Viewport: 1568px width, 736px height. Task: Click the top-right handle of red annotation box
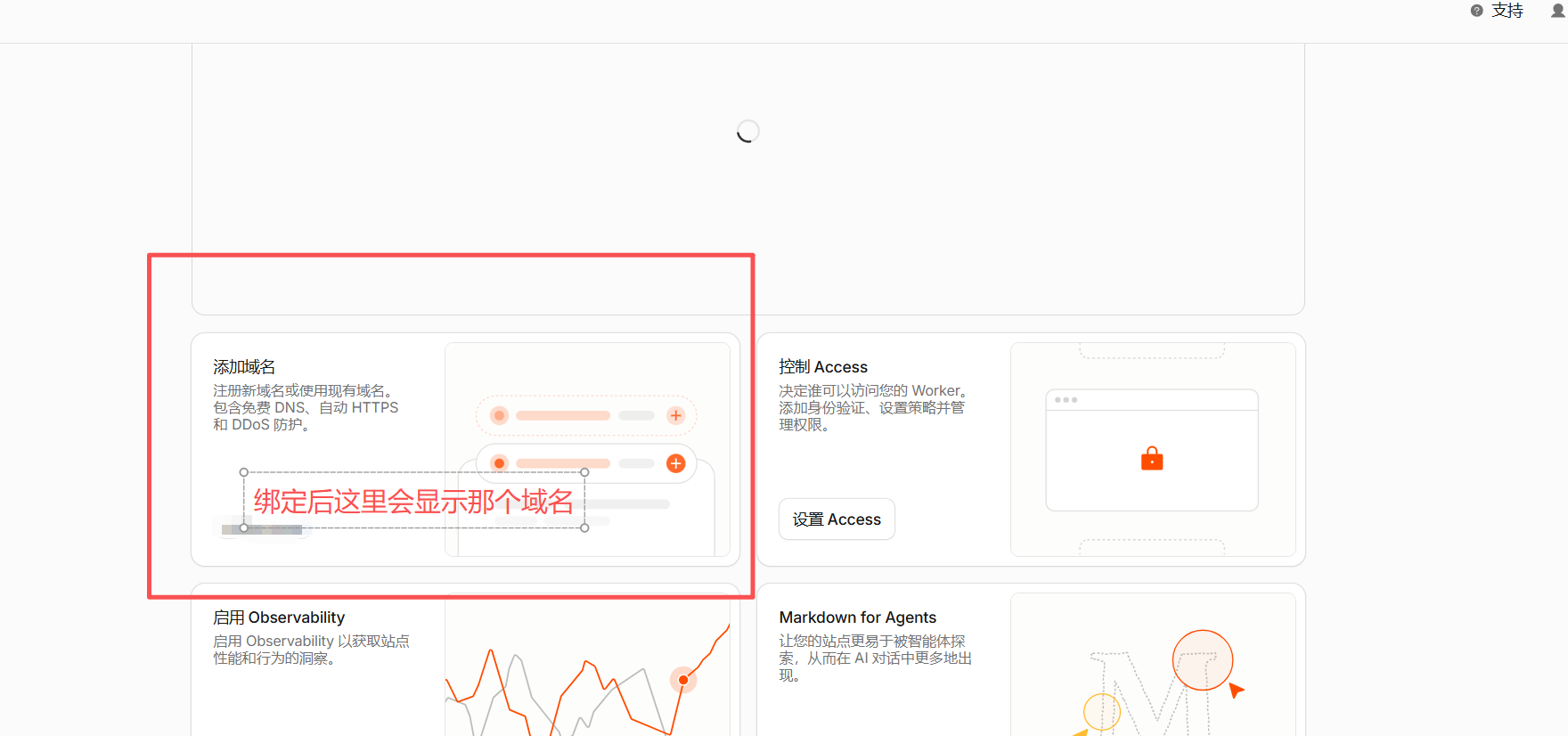[x=584, y=472]
